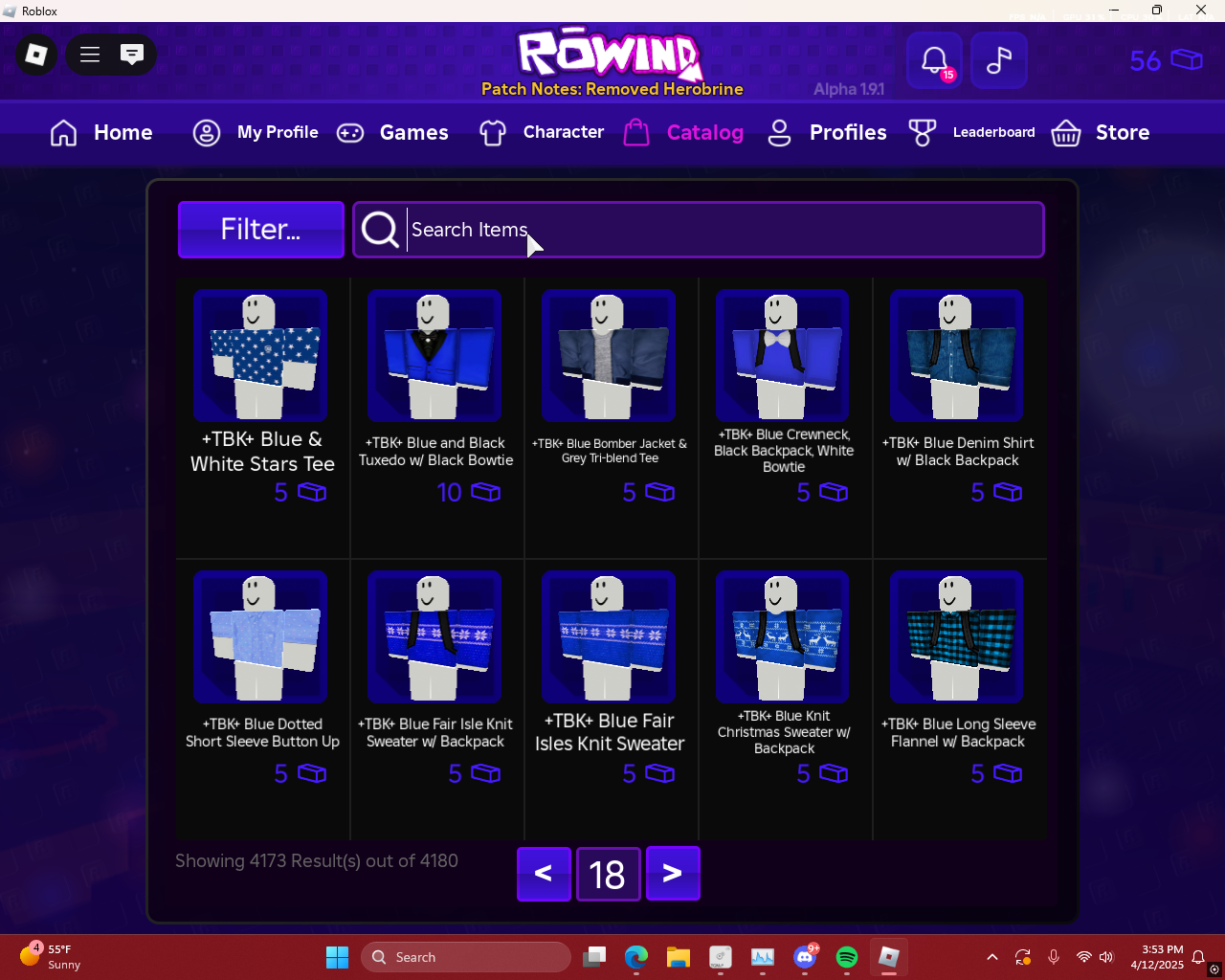Focus the Search Items field
This screenshot has width=1225, height=980.
click(x=699, y=230)
